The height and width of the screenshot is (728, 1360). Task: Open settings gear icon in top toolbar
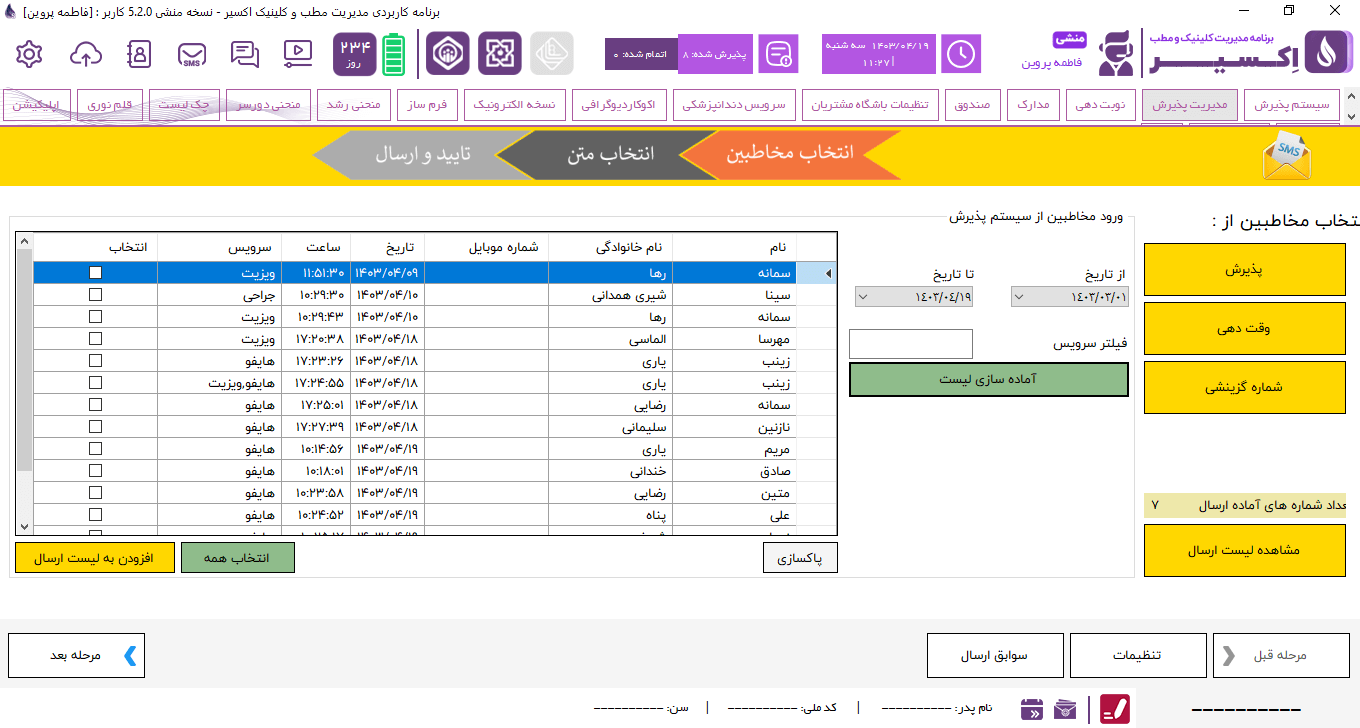click(x=30, y=54)
